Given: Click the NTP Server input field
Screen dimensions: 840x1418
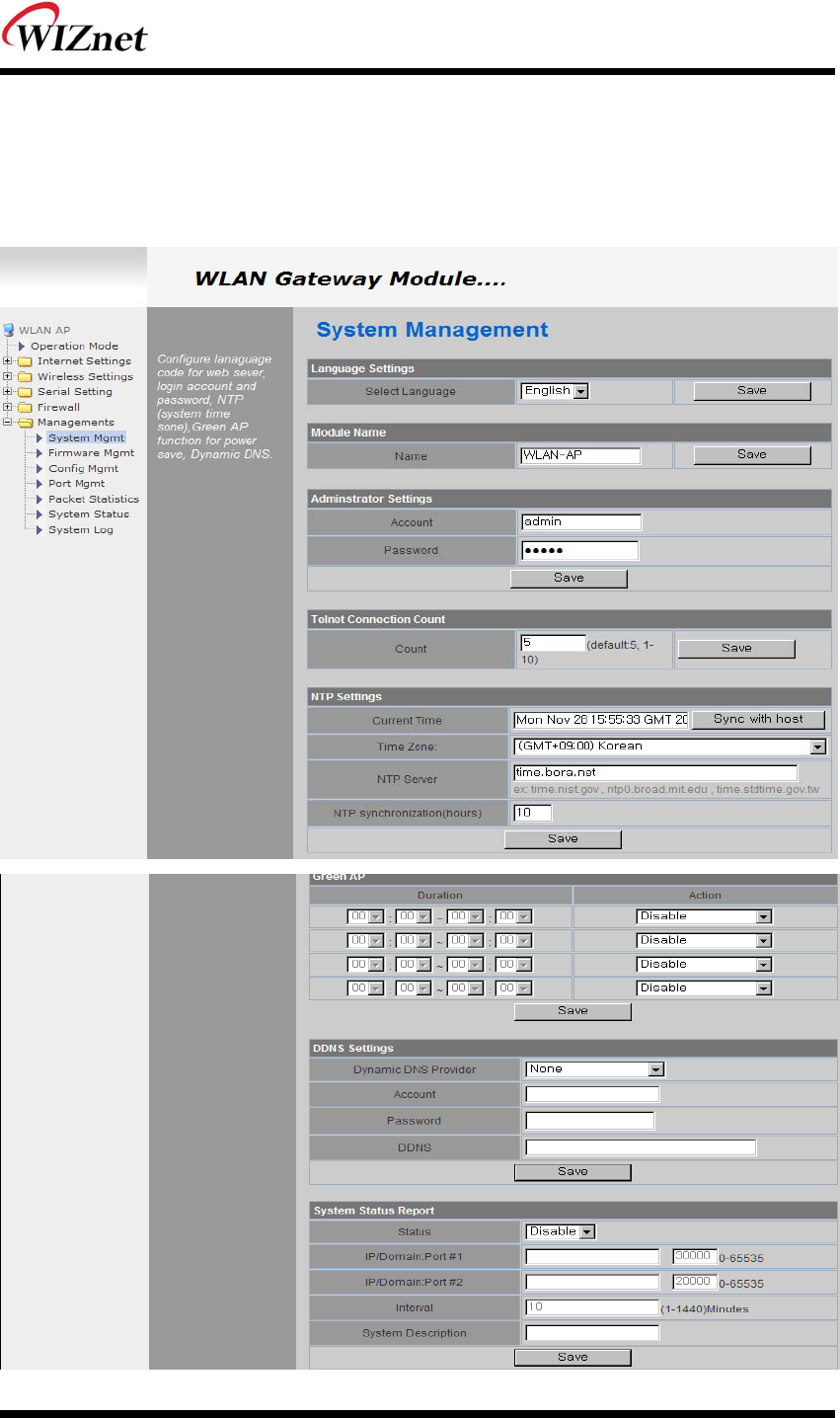Looking at the screenshot, I should tap(655, 772).
